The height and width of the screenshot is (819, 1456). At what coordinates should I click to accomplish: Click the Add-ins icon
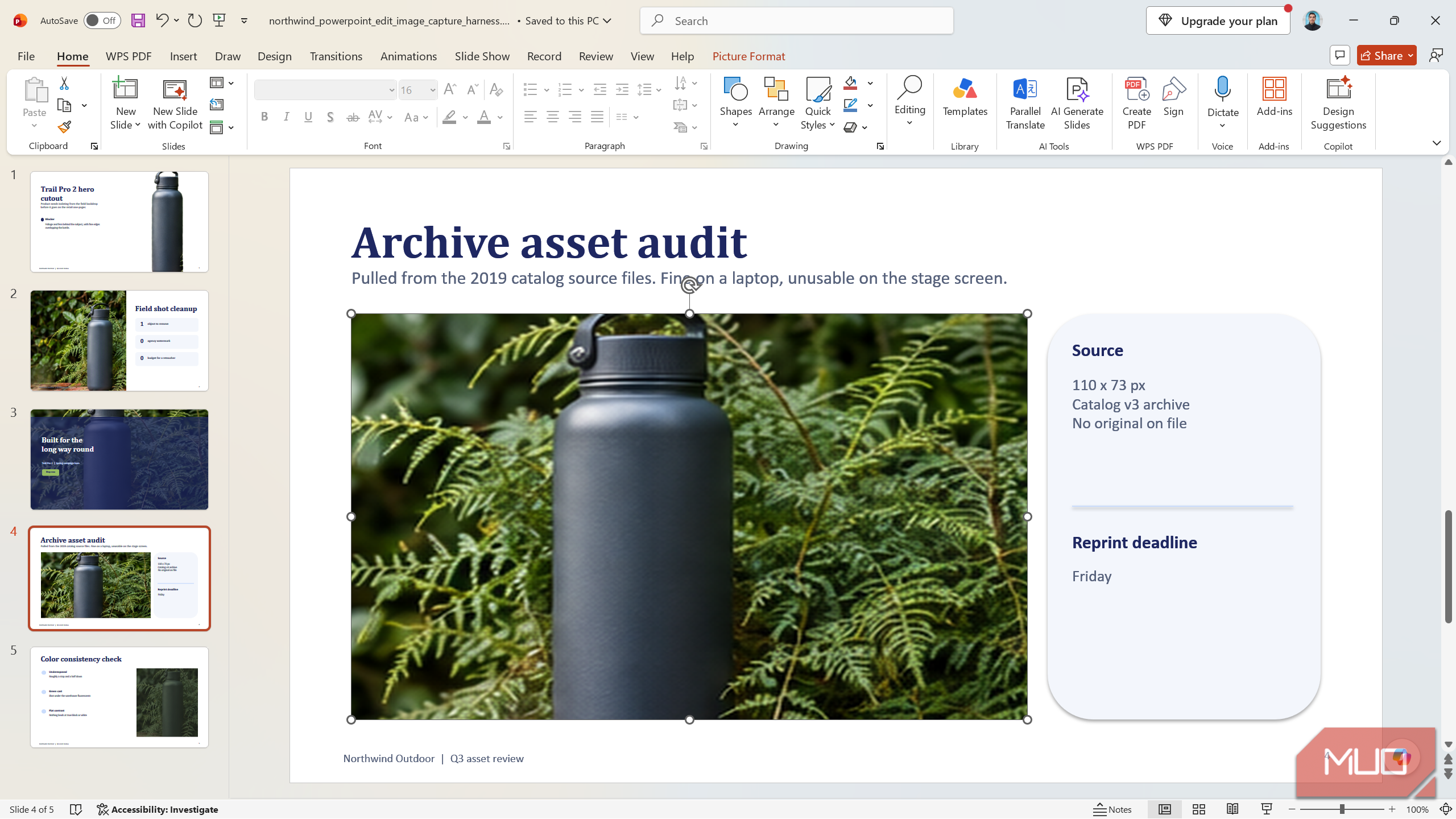point(1274,97)
